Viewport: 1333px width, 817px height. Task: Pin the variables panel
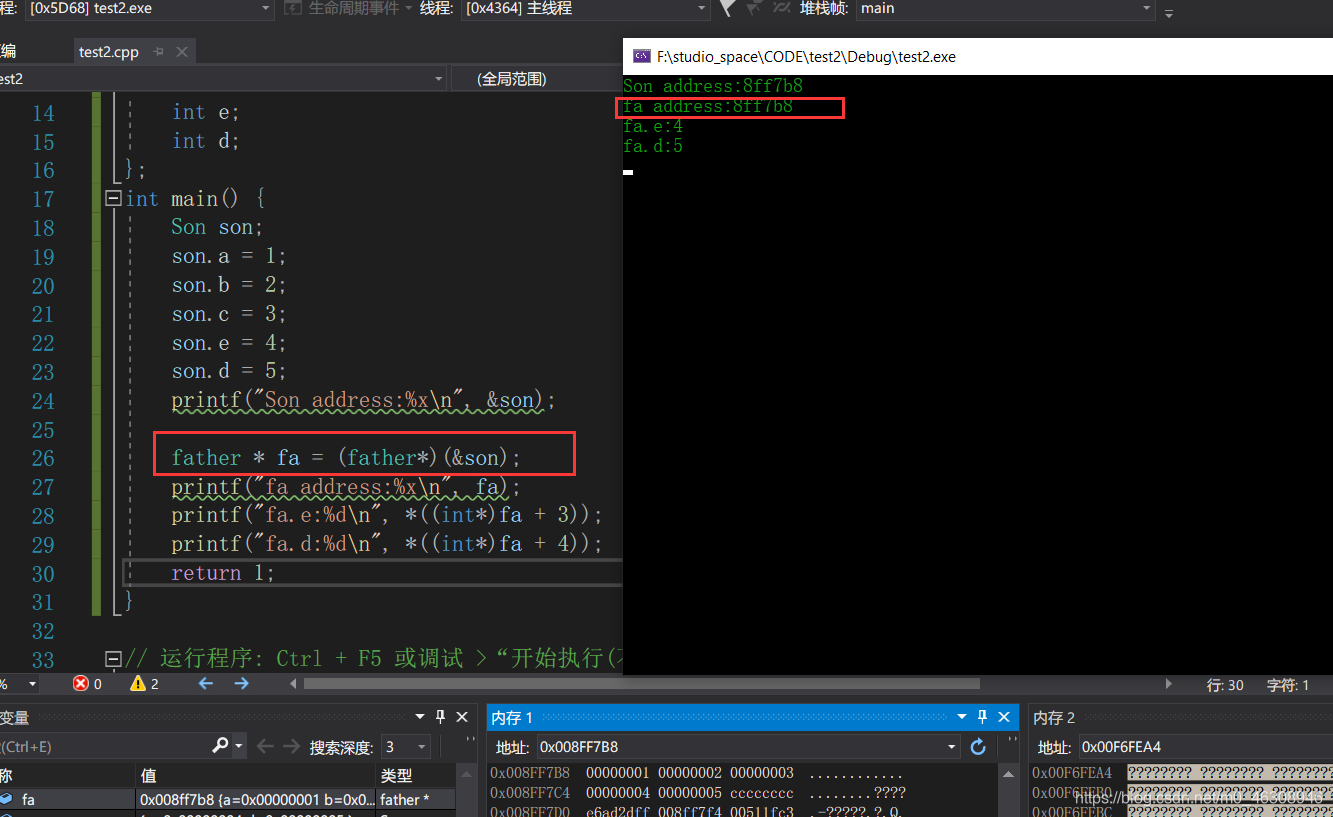coord(440,717)
